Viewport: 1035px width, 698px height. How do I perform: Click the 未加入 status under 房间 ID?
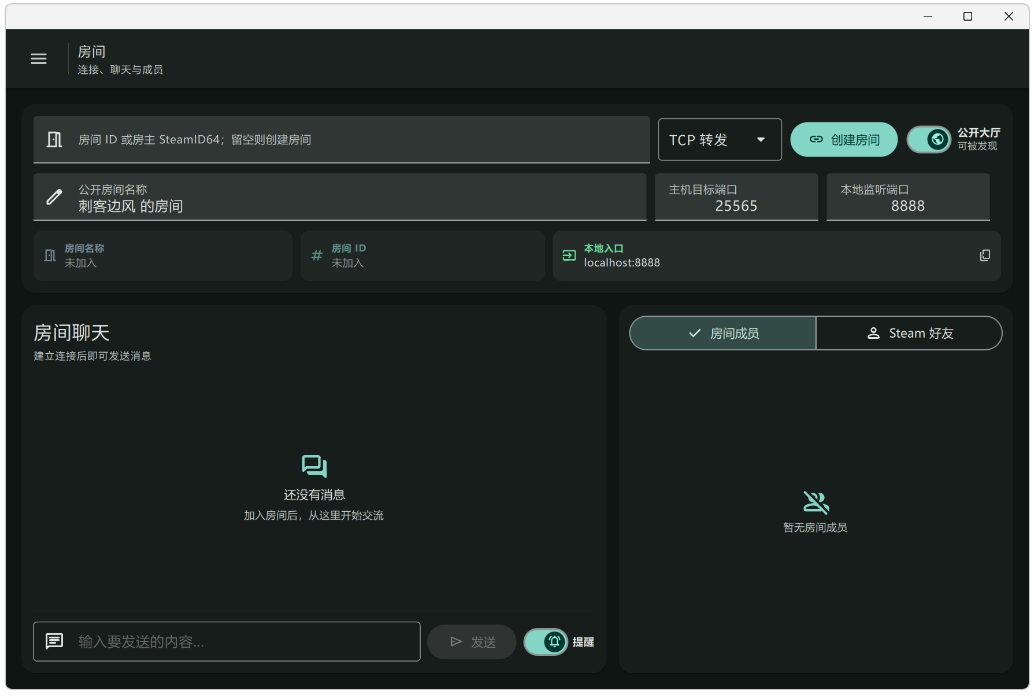coord(347,263)
